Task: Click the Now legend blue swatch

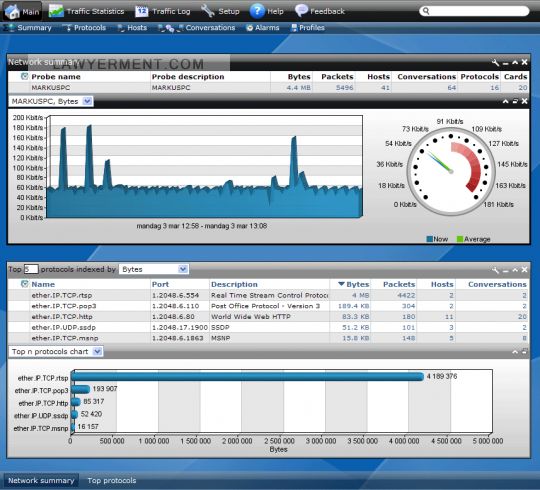Action: 430,239
